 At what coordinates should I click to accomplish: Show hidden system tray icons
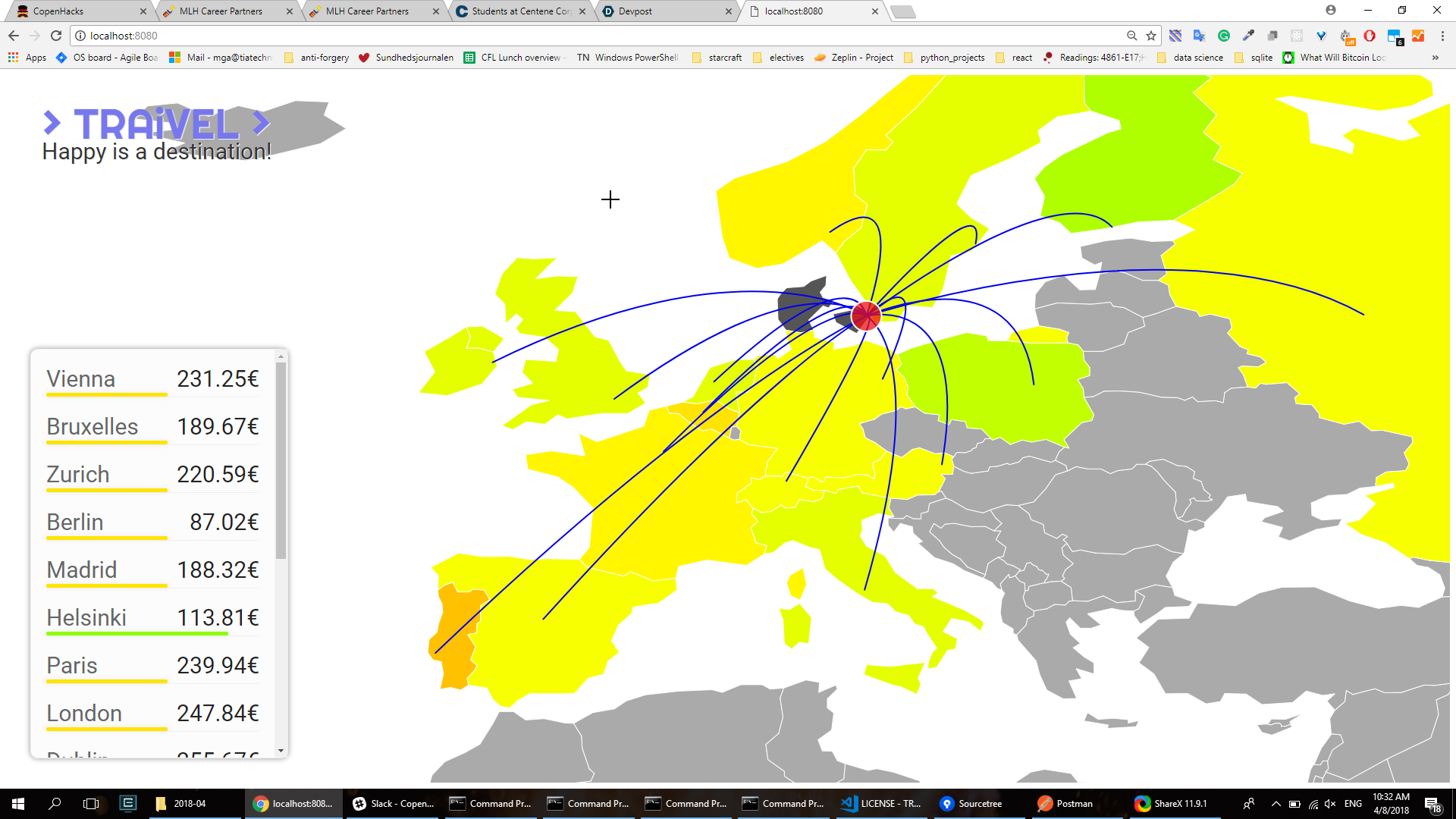[x=1276, y=804]
